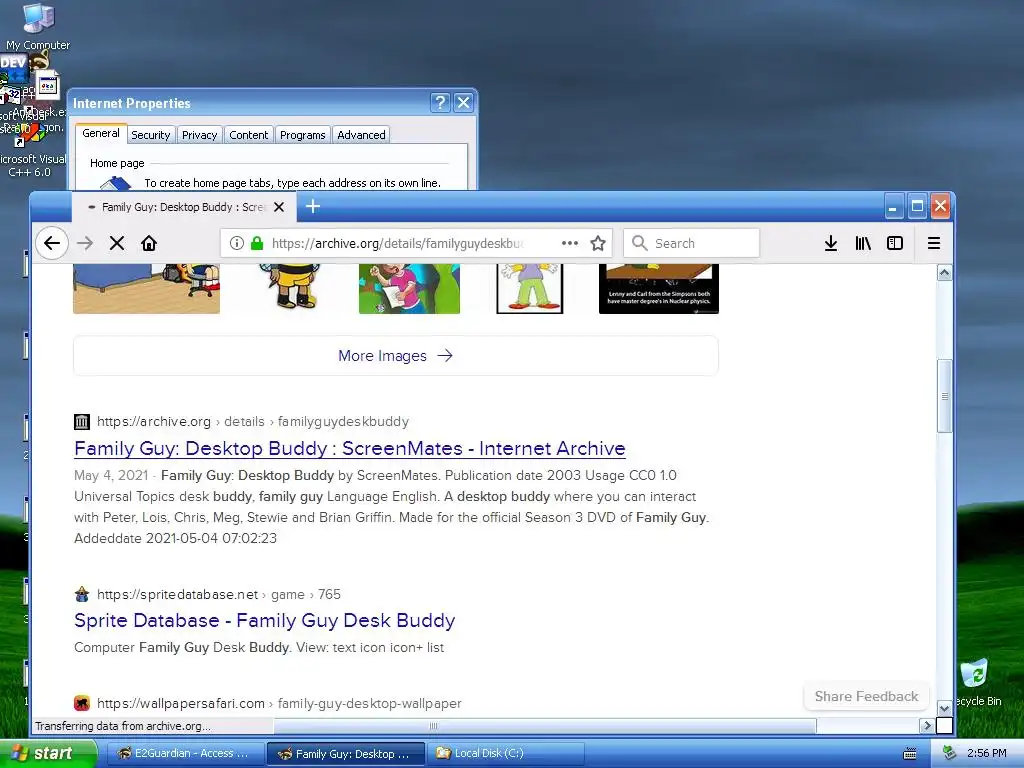Viewport: 1024px width, 768px height.
Task: Open the Advanced tab in Internet Properties
Action: pyautogui.click(x=361, y=135)
